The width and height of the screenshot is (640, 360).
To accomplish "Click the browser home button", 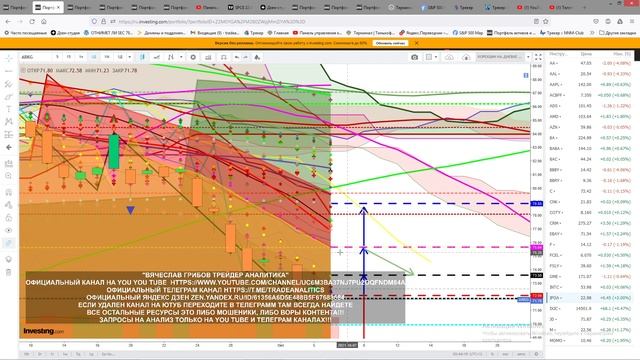I will 44,21.
